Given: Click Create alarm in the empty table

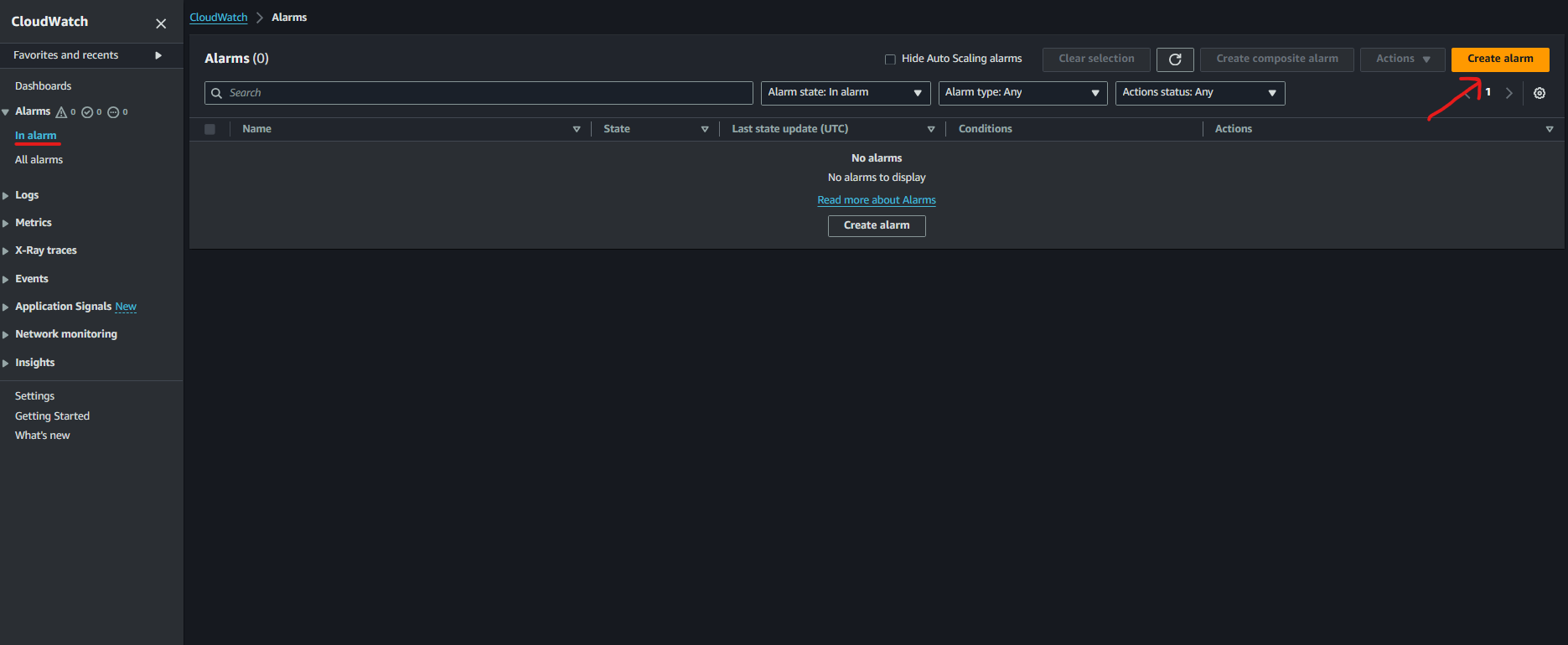Looking at the screenshot, I should point(877,226).
